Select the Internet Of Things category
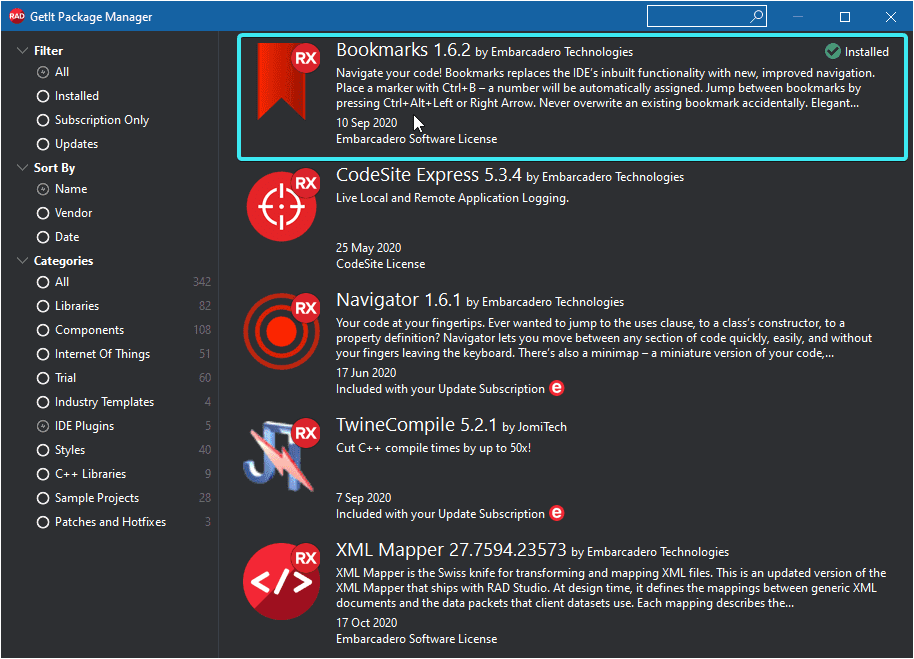Viewport: 914px width, 659px height. tap(93, 354)
